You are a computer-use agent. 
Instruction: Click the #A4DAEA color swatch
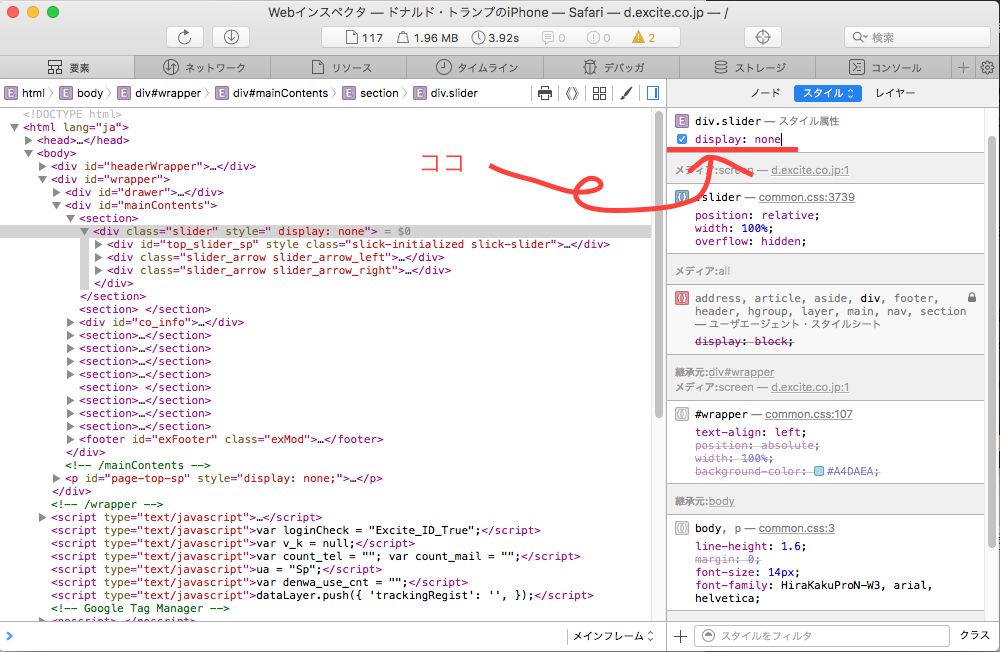click(819, 471)
